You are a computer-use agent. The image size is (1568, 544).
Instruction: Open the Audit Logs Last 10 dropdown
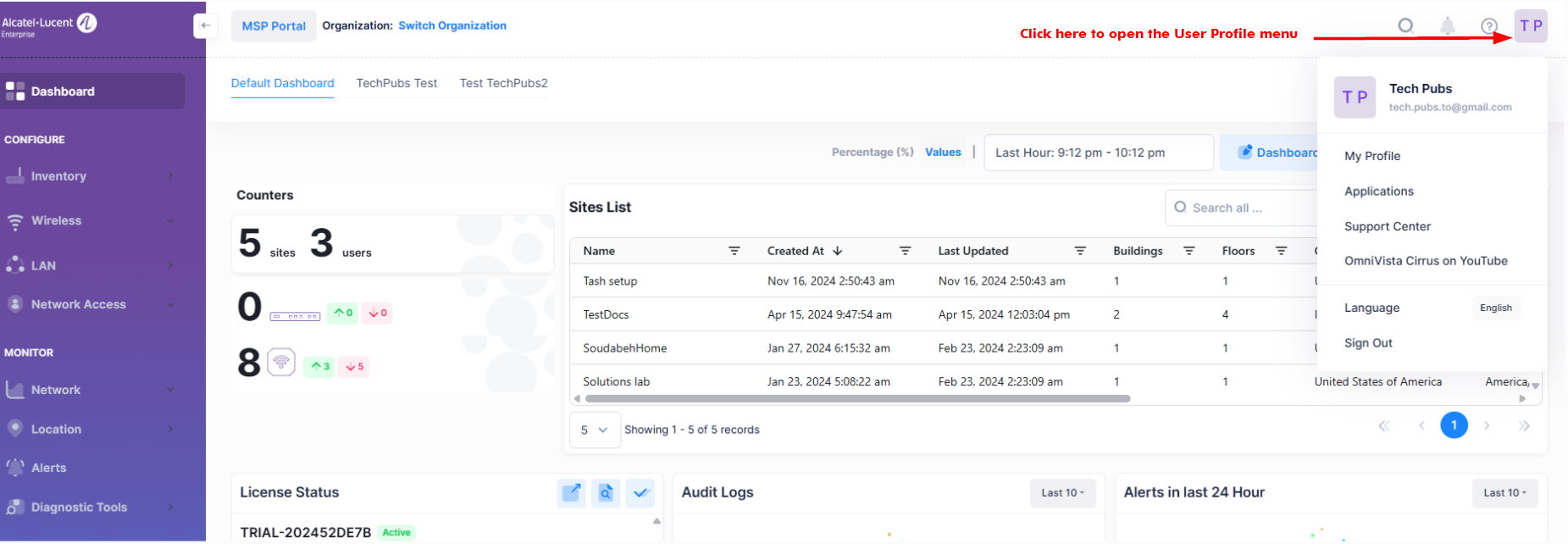click(1062, 493)
